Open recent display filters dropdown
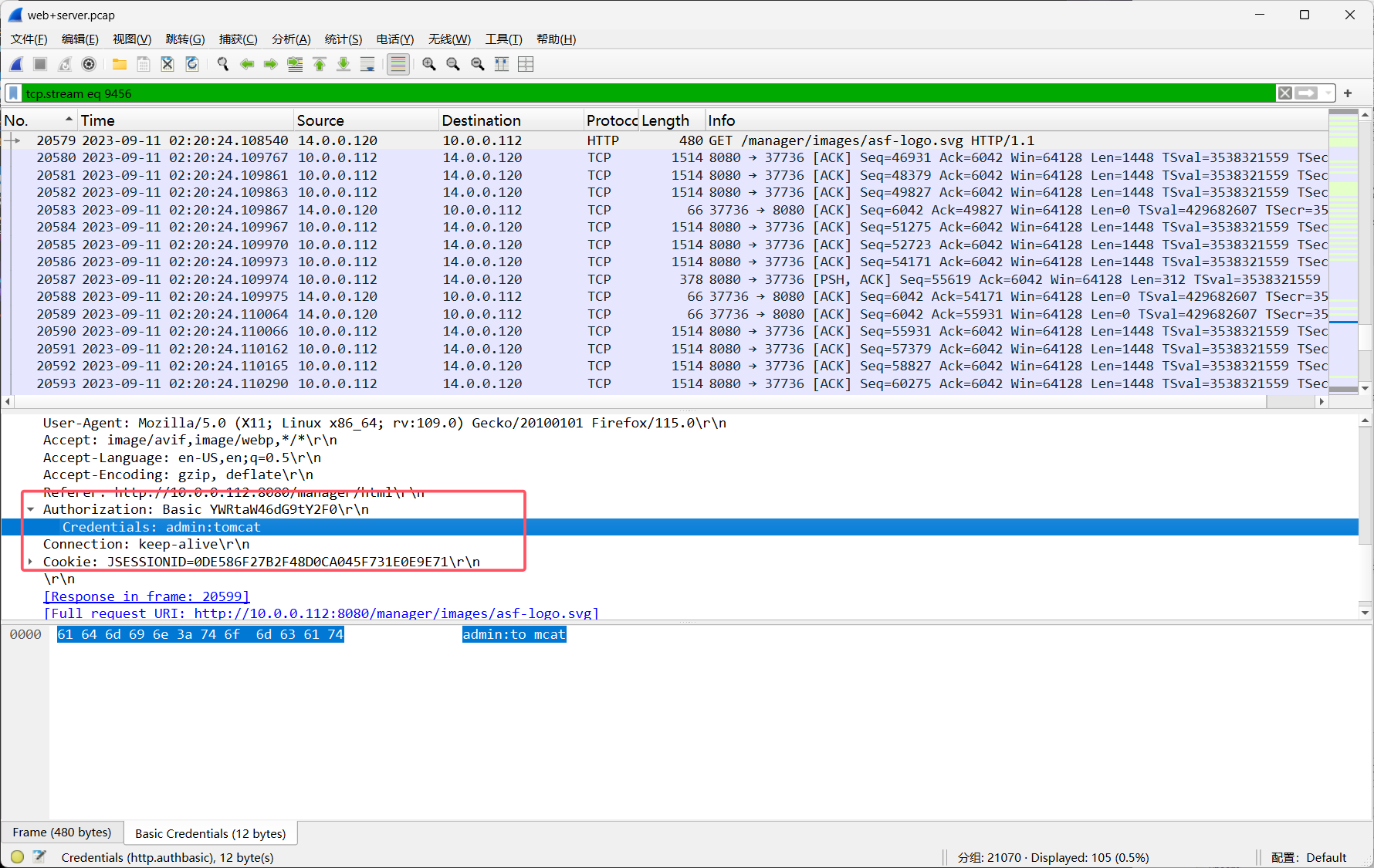This screenshot has width=1374, height=868. [x=1328, y=93]
